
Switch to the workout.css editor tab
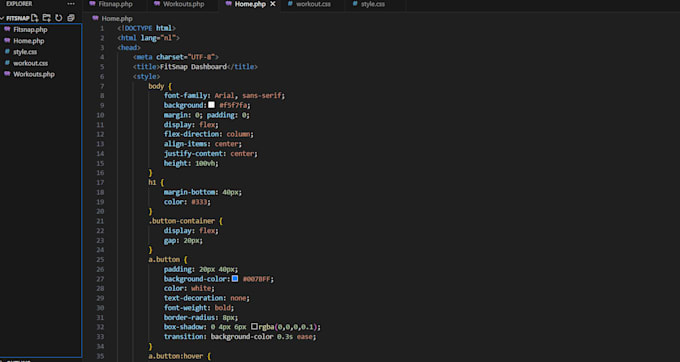pos(313,4)
